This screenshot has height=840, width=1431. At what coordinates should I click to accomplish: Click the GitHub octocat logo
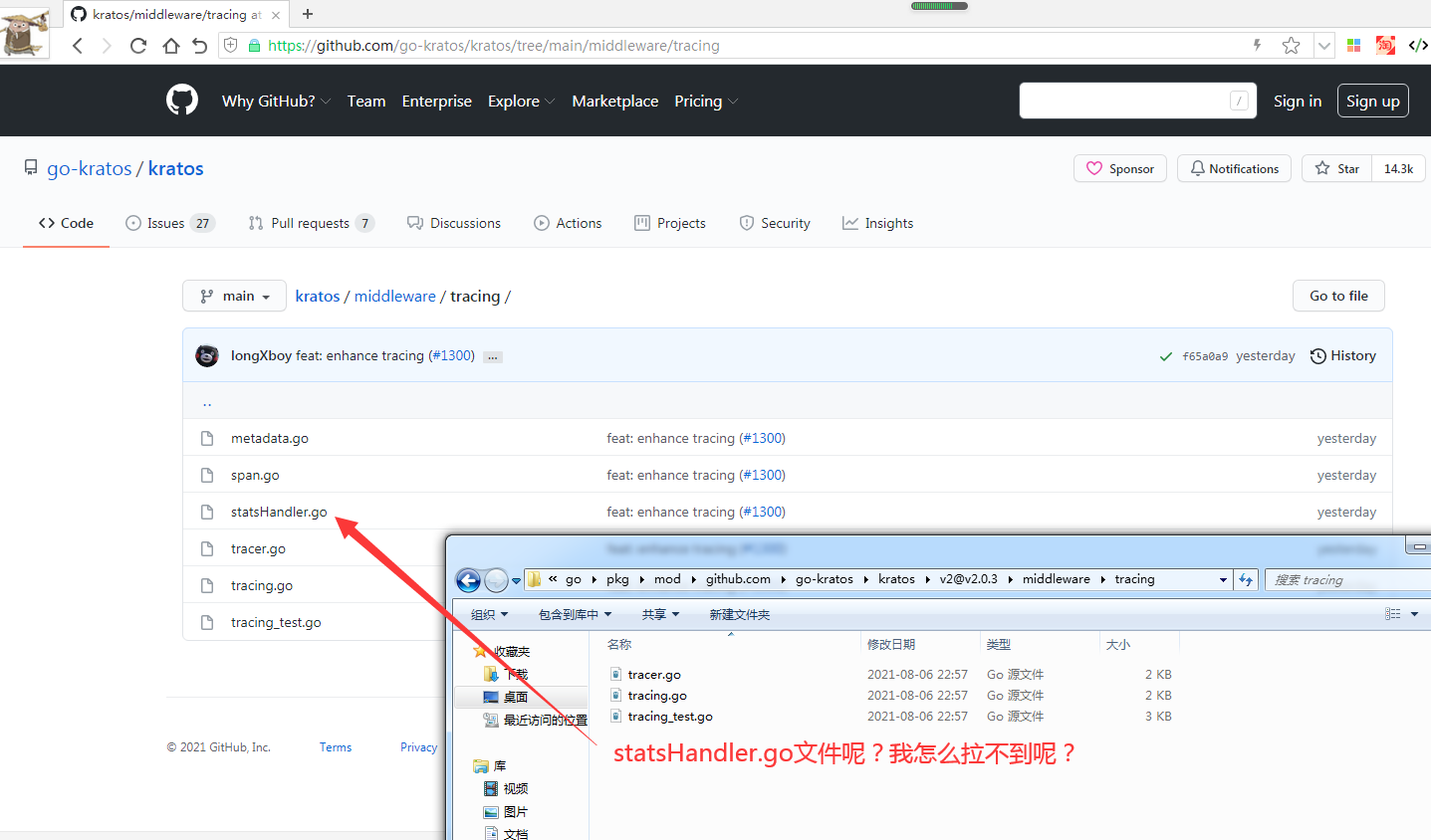(182, 100)
